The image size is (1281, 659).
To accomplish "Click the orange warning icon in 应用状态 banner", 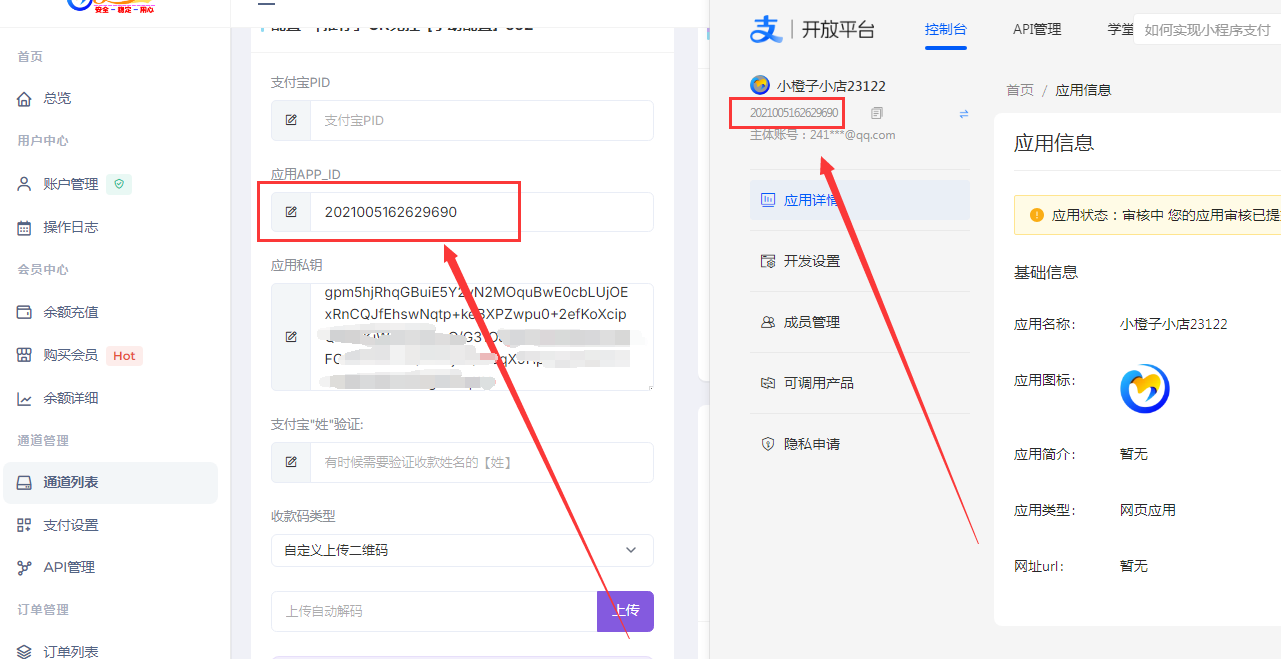I will [1037, 215].
